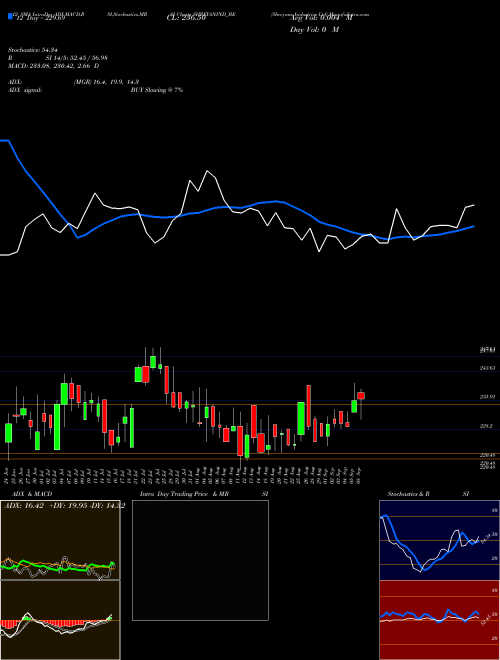The height and width of the screenshot is (660, 500).
Task: Click the 'Avg Vol: 0.004 M' text
Action: click(321, 18)
